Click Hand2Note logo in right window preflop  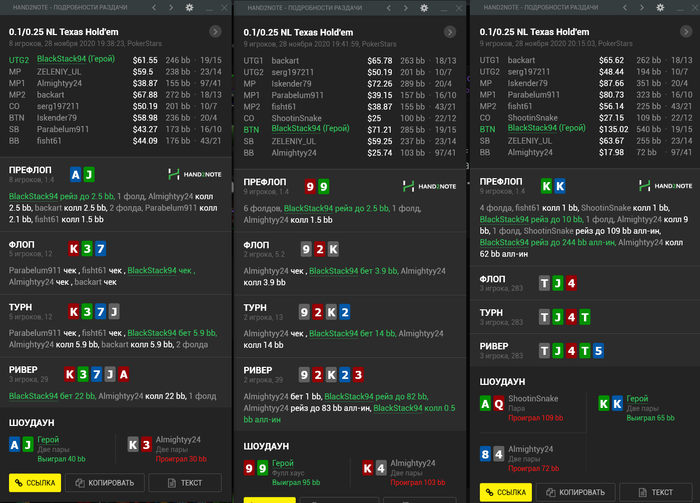coord(666,186)
